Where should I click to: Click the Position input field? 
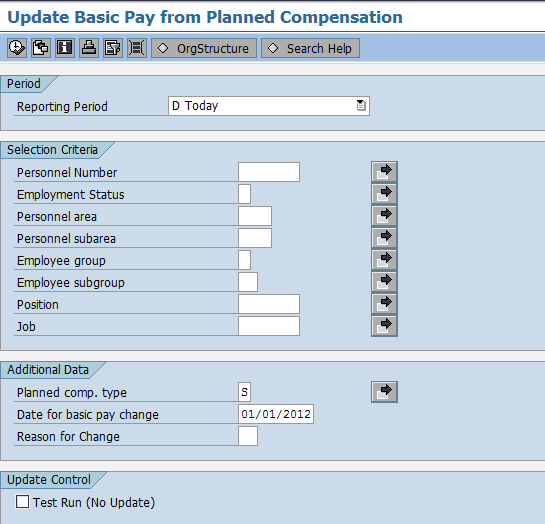click(269, 304)
